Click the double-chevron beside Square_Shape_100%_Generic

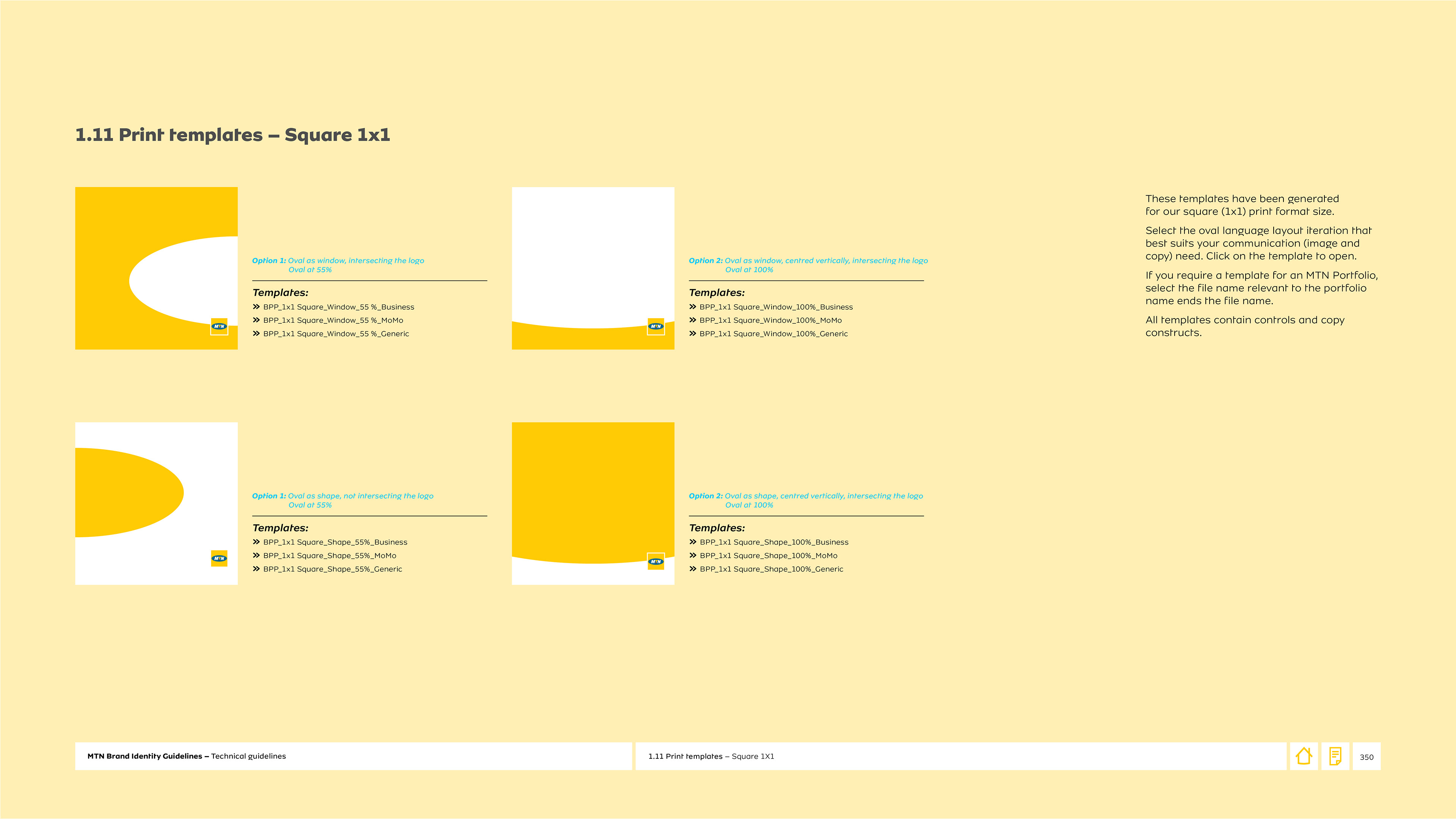(x=692, y=569)
